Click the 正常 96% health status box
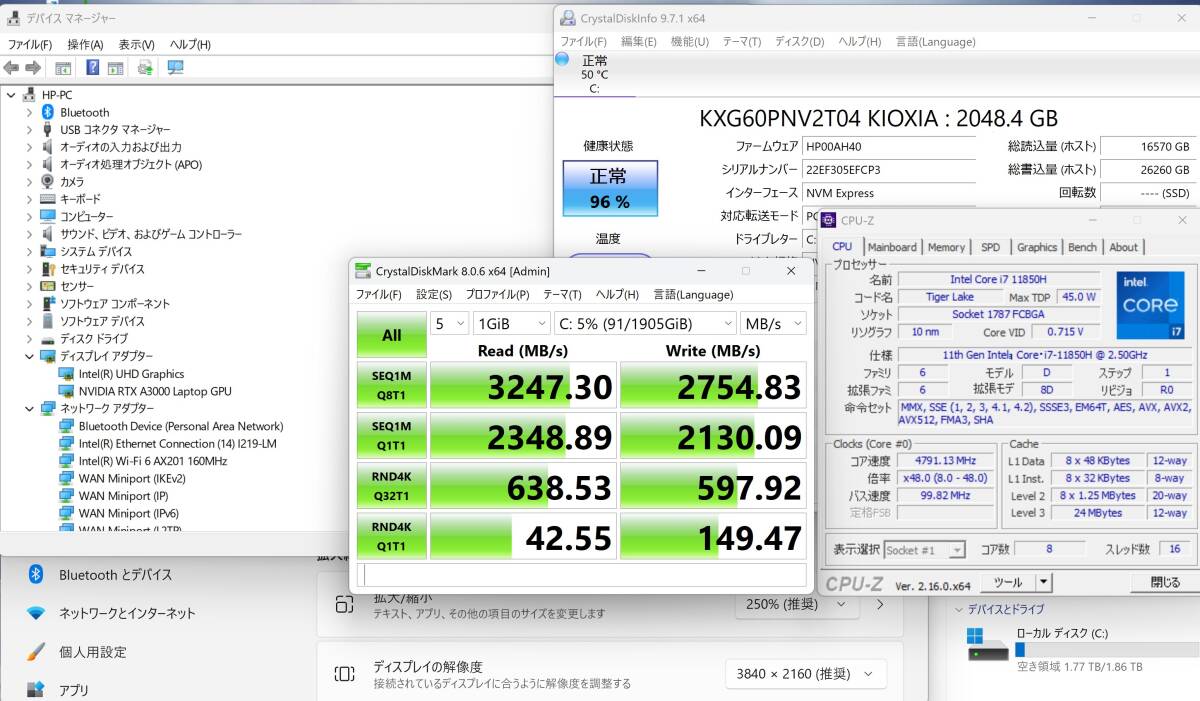1200x701 pixels. click(610, 188)
